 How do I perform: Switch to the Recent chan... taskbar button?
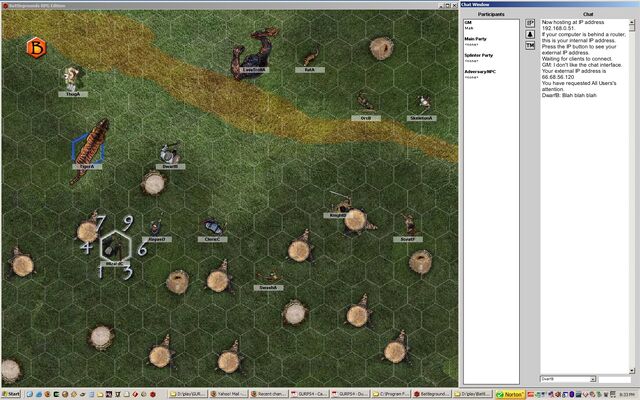(x=267, y=394)
